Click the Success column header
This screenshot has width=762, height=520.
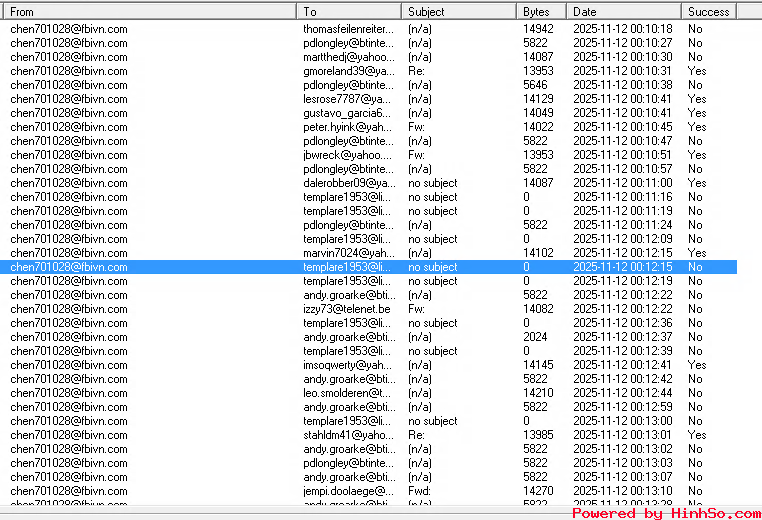click(x=709, y=11)
